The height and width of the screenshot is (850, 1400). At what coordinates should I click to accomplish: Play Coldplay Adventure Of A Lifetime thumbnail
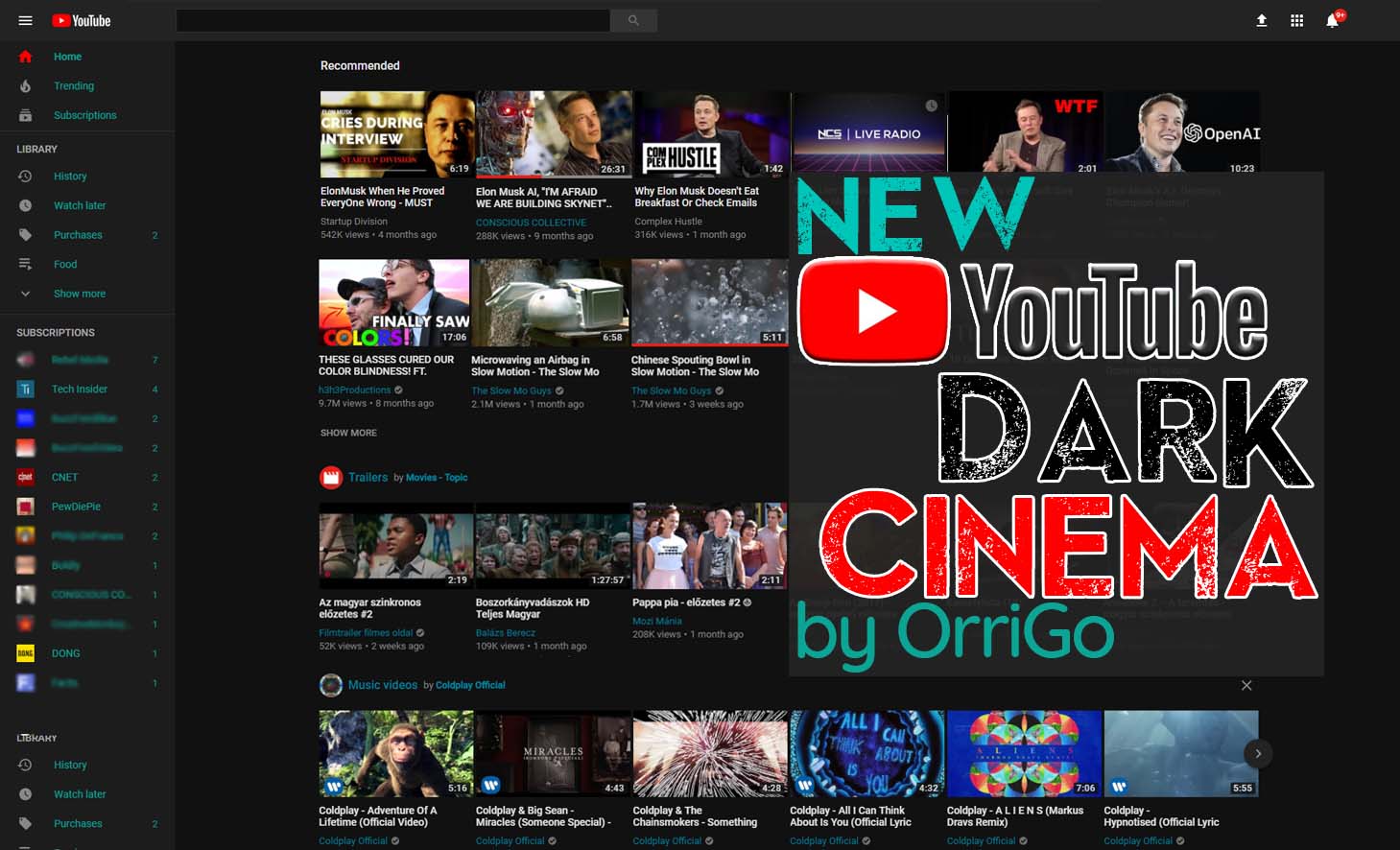pos(395,754)
